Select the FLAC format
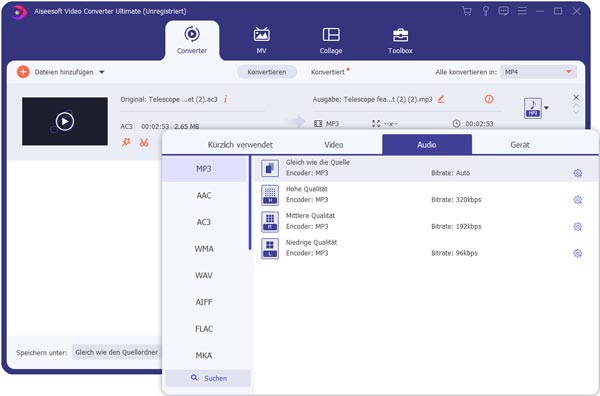This screenshot has height=396, width=600. (x=204, y=329)
